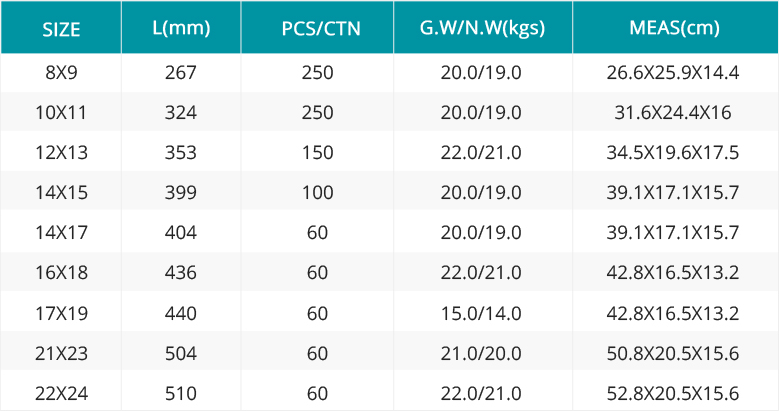Screen dimensions: 779x411
Task: Click the 353 length value
Action: coord(181,152)
